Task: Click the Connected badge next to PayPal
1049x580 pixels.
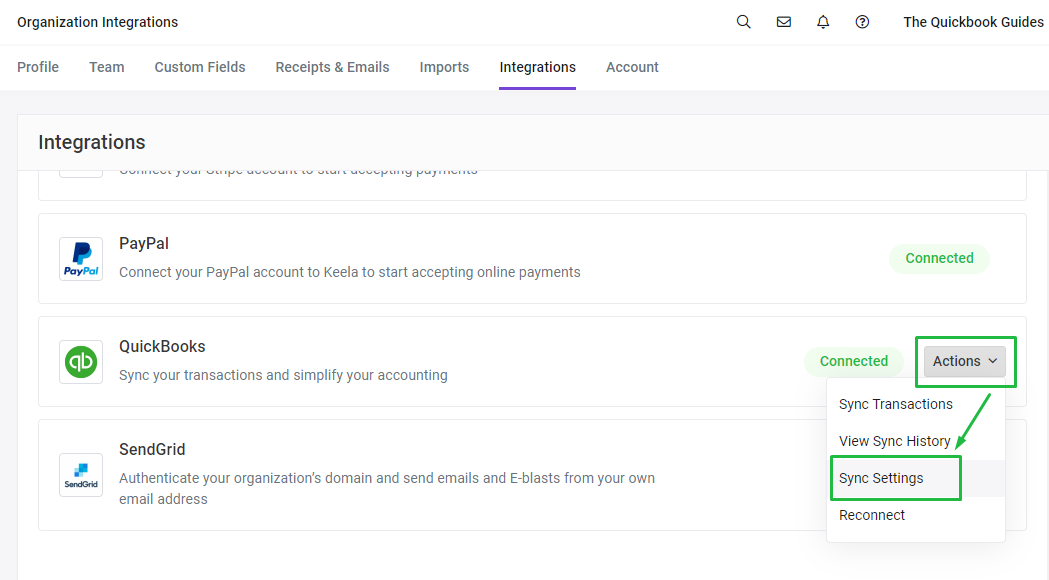Action: pyautogui.click(x=939, y=258)
